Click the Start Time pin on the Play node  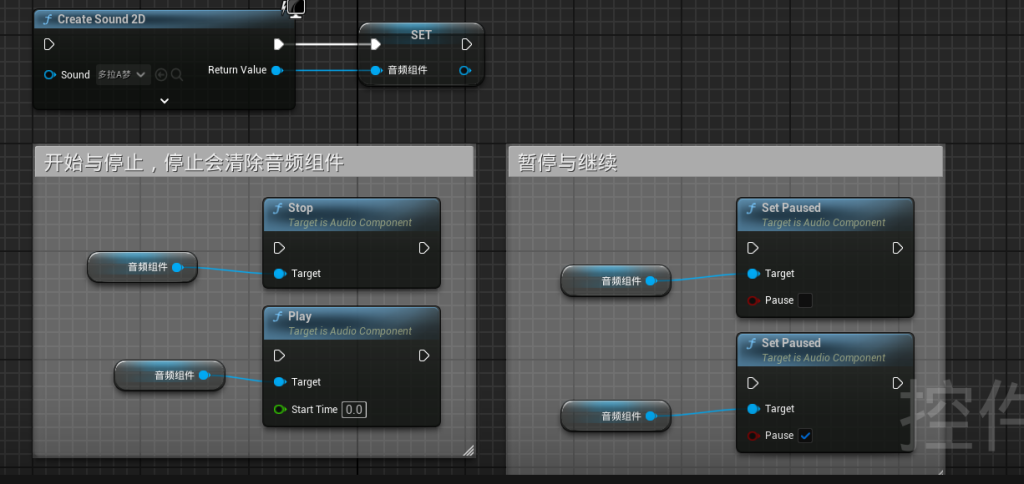(279, 409)
